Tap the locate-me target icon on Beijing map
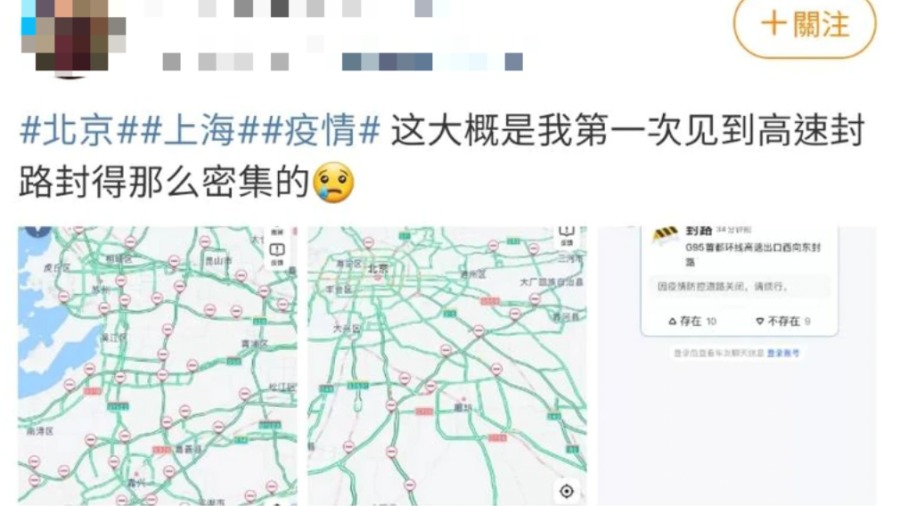The height and width of the screenshot is (506, 900). (x=567, y=491)
